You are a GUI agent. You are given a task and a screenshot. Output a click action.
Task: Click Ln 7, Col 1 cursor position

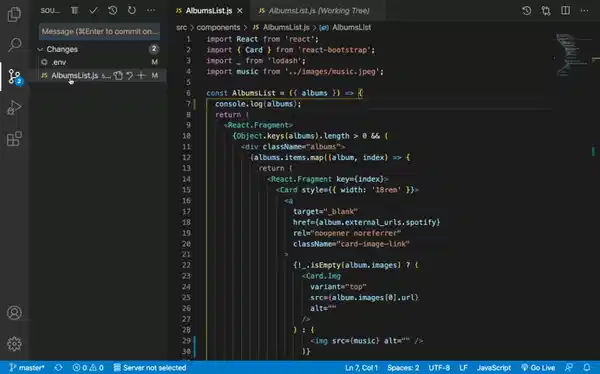(361, 367)
